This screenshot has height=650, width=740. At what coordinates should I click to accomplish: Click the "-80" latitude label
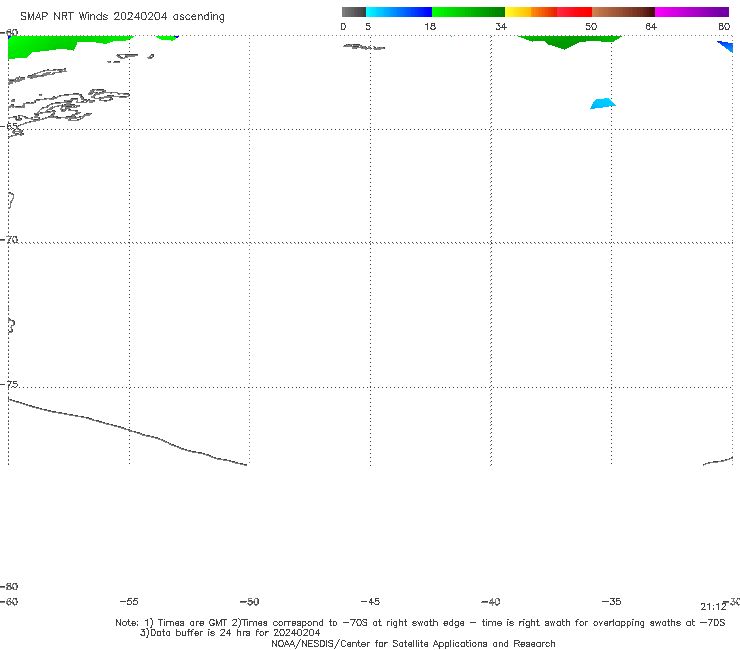[x=9, y=586]
